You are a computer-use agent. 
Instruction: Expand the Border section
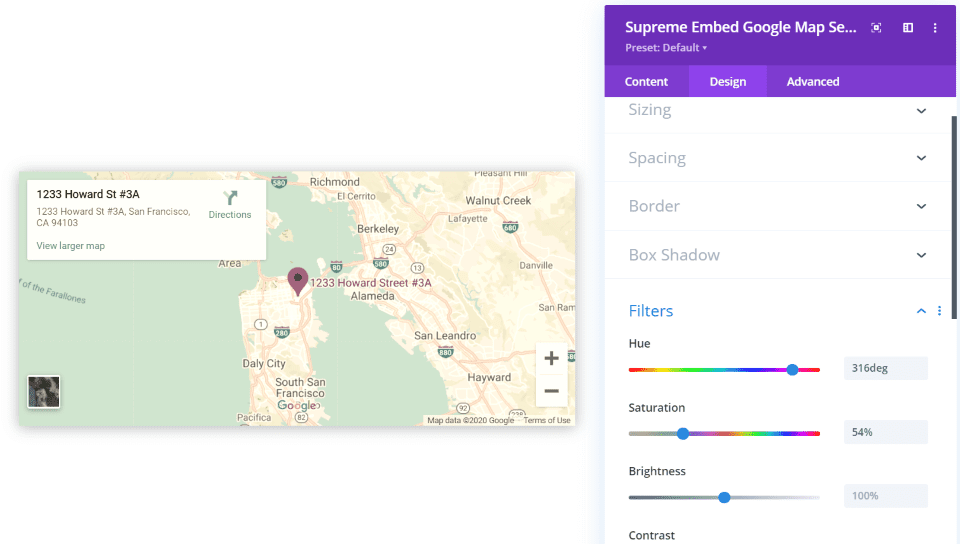pyautogui.click(x=921, y=206)
